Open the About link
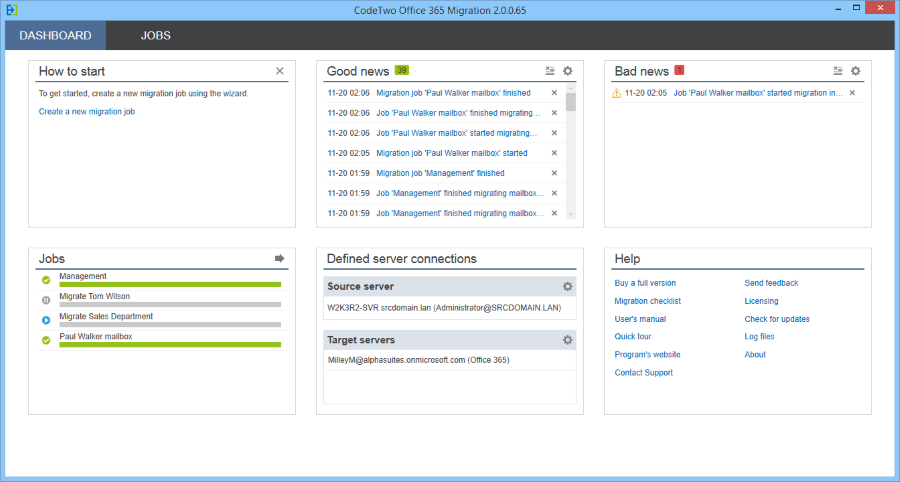This screenshot has height=482, width=900. 755,355
